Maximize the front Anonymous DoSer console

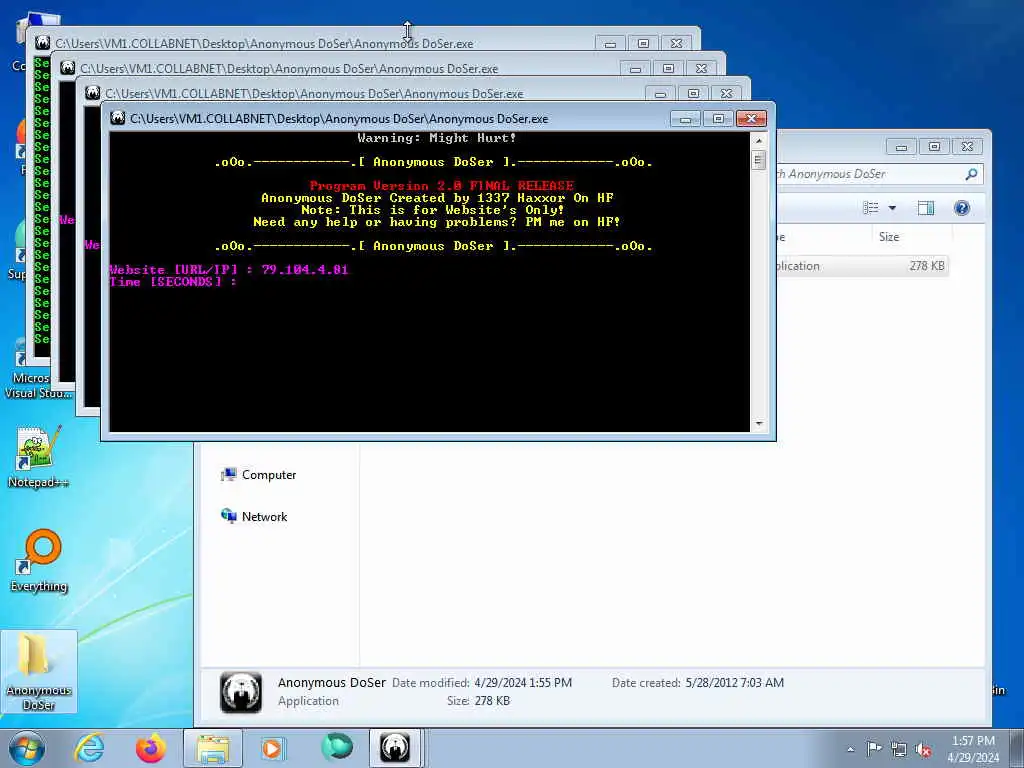[718, 118]
